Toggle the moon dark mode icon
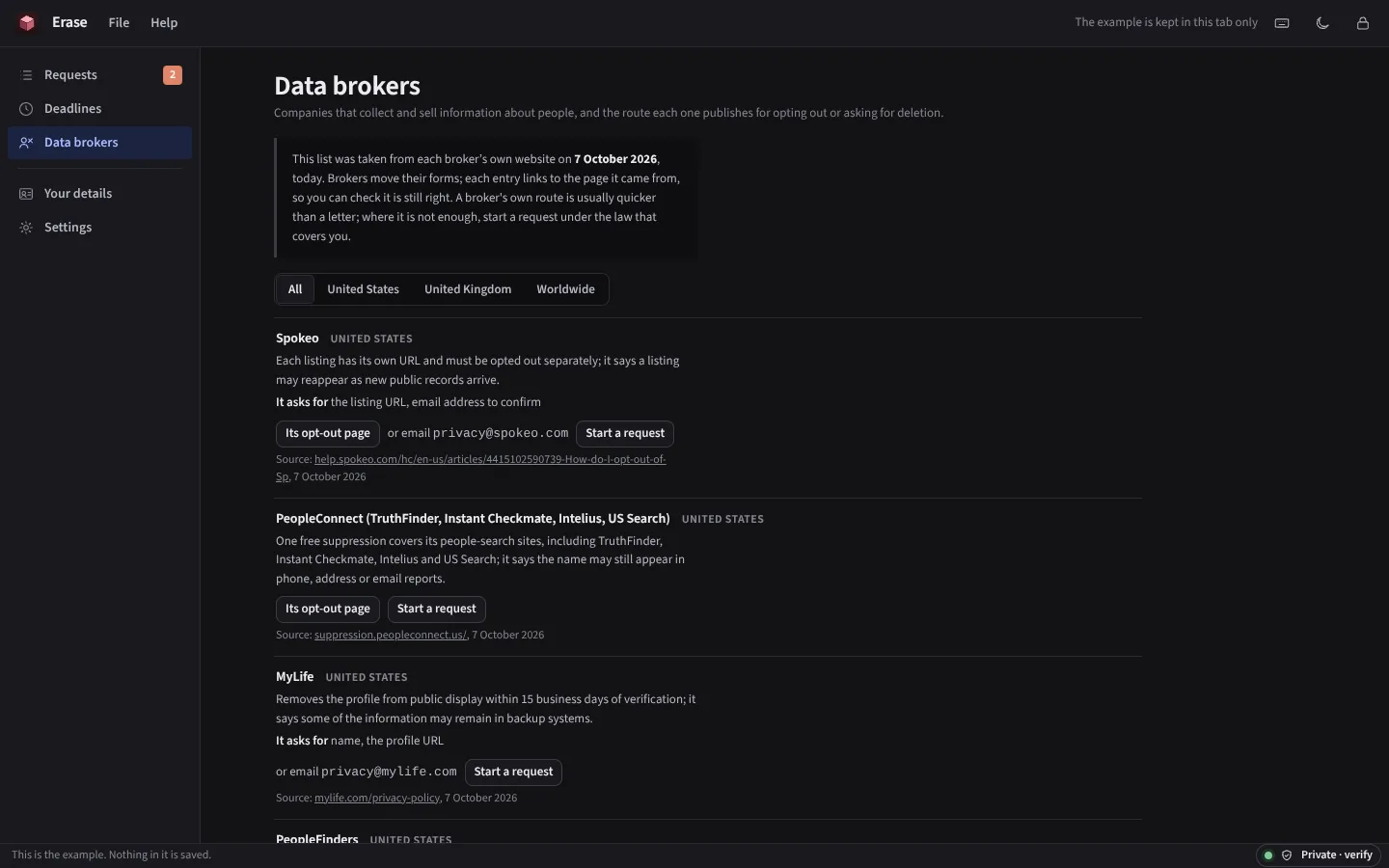 click(x=1322, y=22)
